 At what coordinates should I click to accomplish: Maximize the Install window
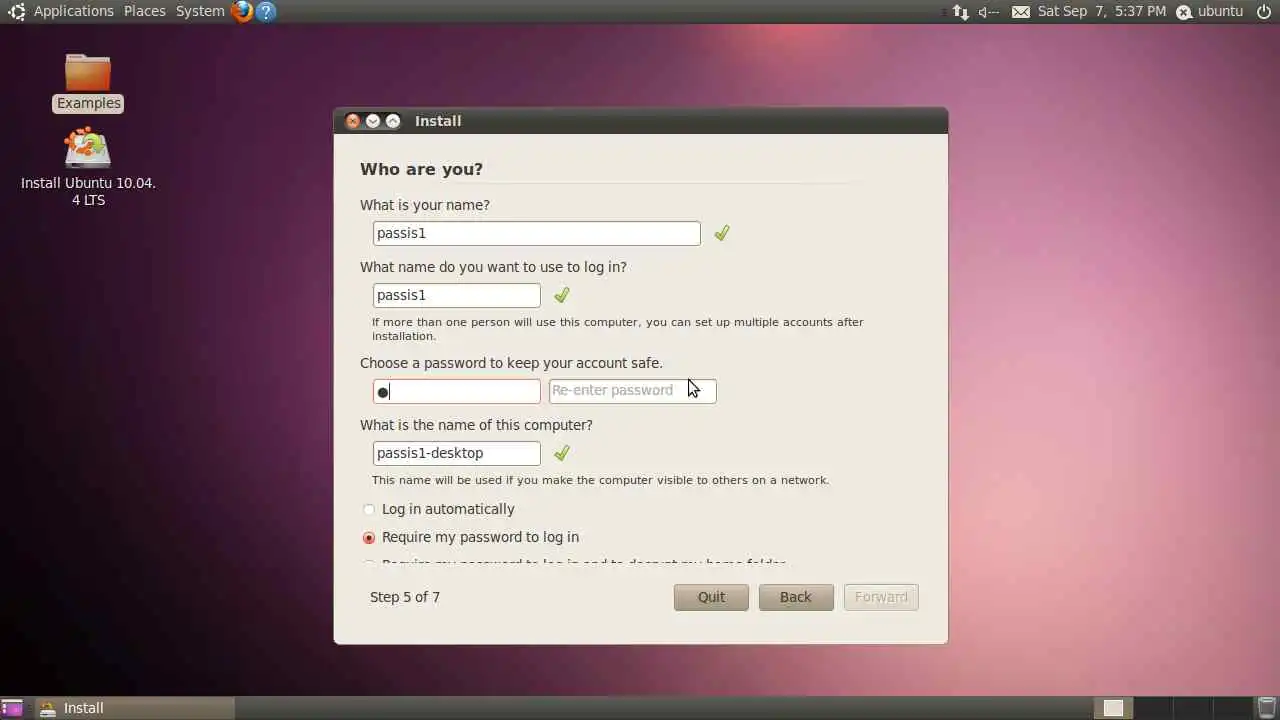(393, 121)
